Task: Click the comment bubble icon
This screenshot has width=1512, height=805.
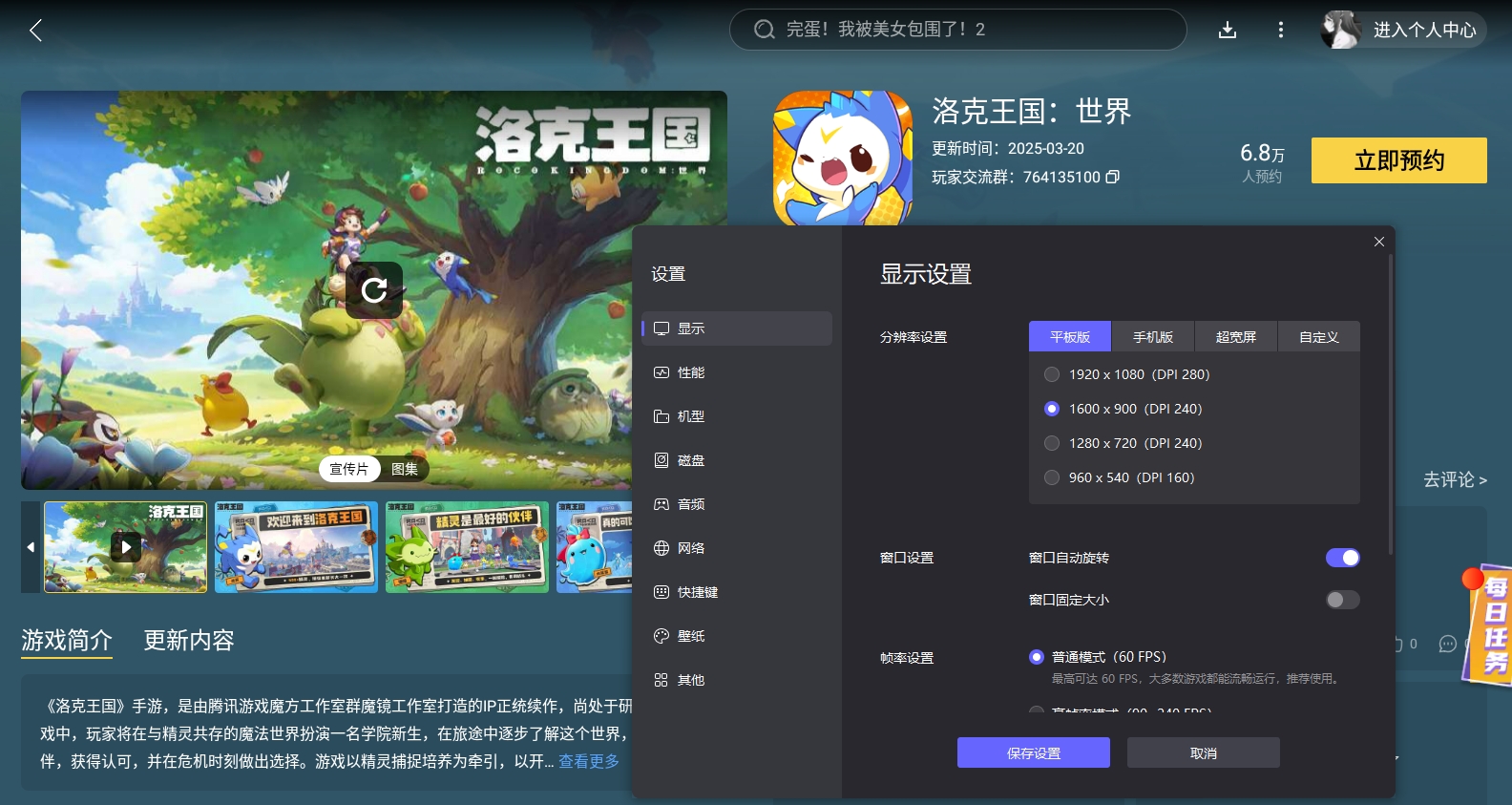Action: click(1448, 644)
